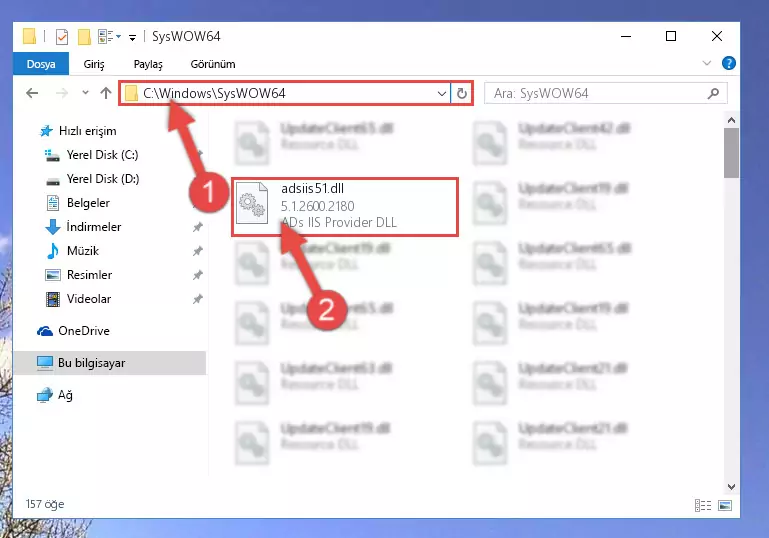This screenshot has width=769, height=538.
Task: Expand the ribbon with the chevron
Action: click(x=707, y=63)
